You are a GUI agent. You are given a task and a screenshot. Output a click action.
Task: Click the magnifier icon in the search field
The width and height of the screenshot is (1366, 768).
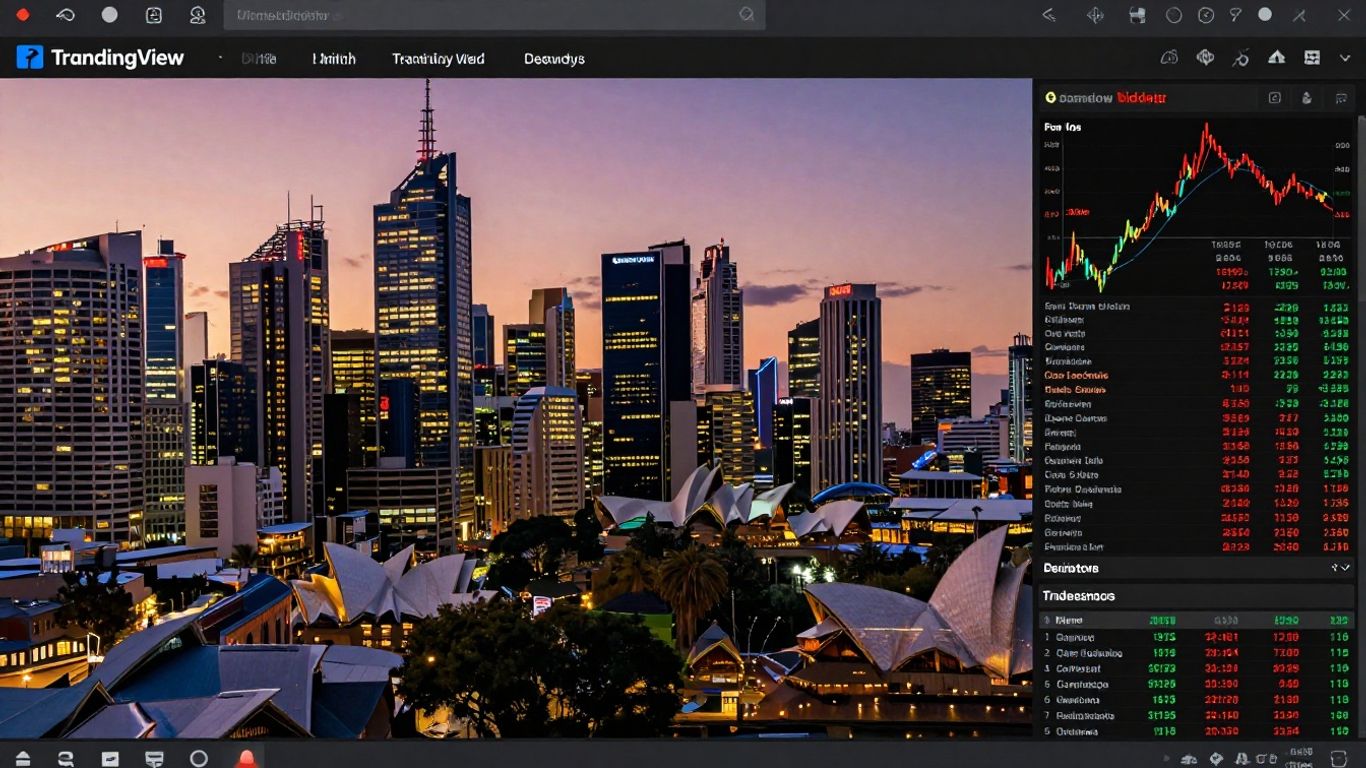pos(746,15)
